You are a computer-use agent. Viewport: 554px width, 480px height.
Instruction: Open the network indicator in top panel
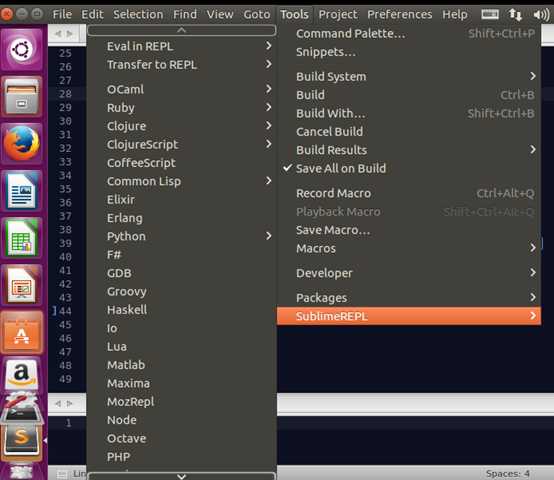tap(515, 14)
